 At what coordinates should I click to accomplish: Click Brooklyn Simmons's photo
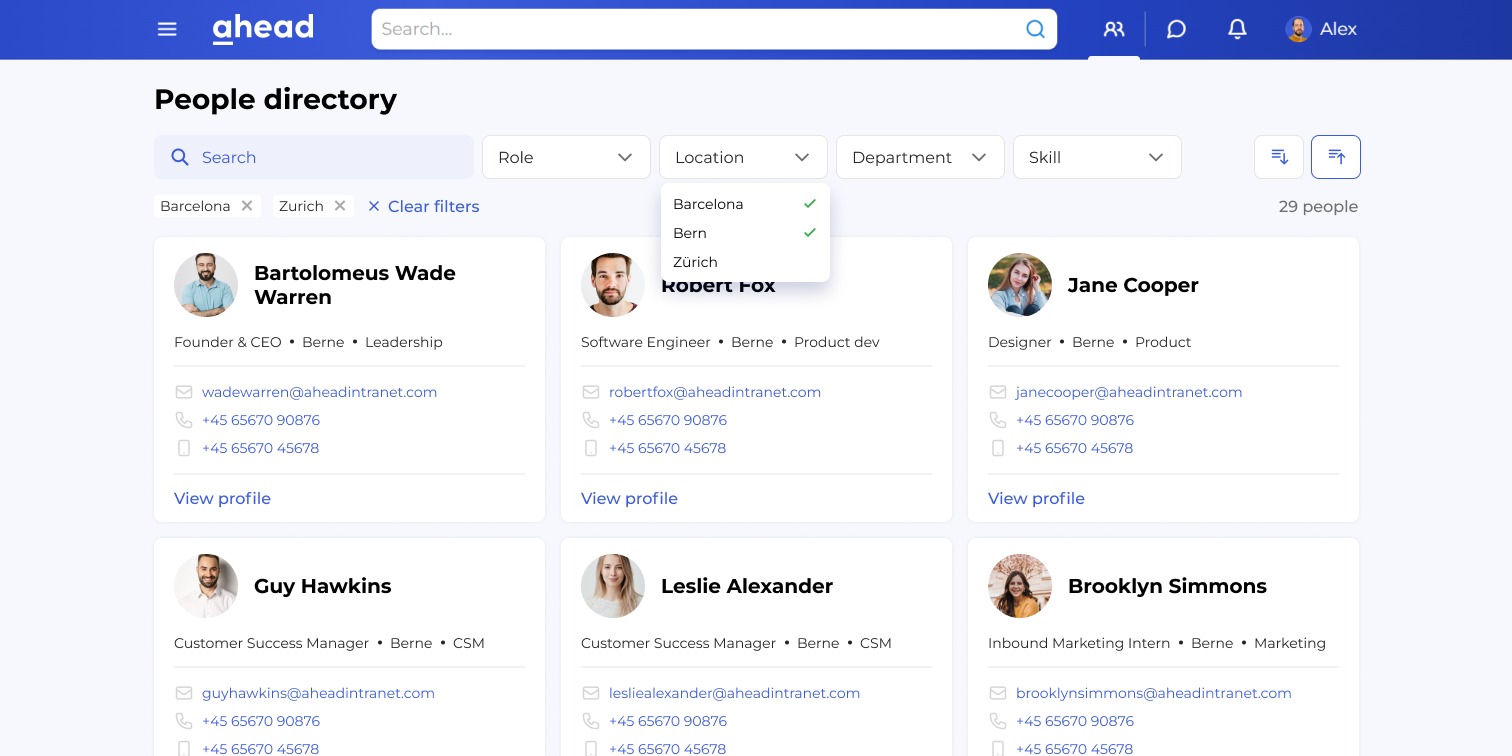point(1020,586)
